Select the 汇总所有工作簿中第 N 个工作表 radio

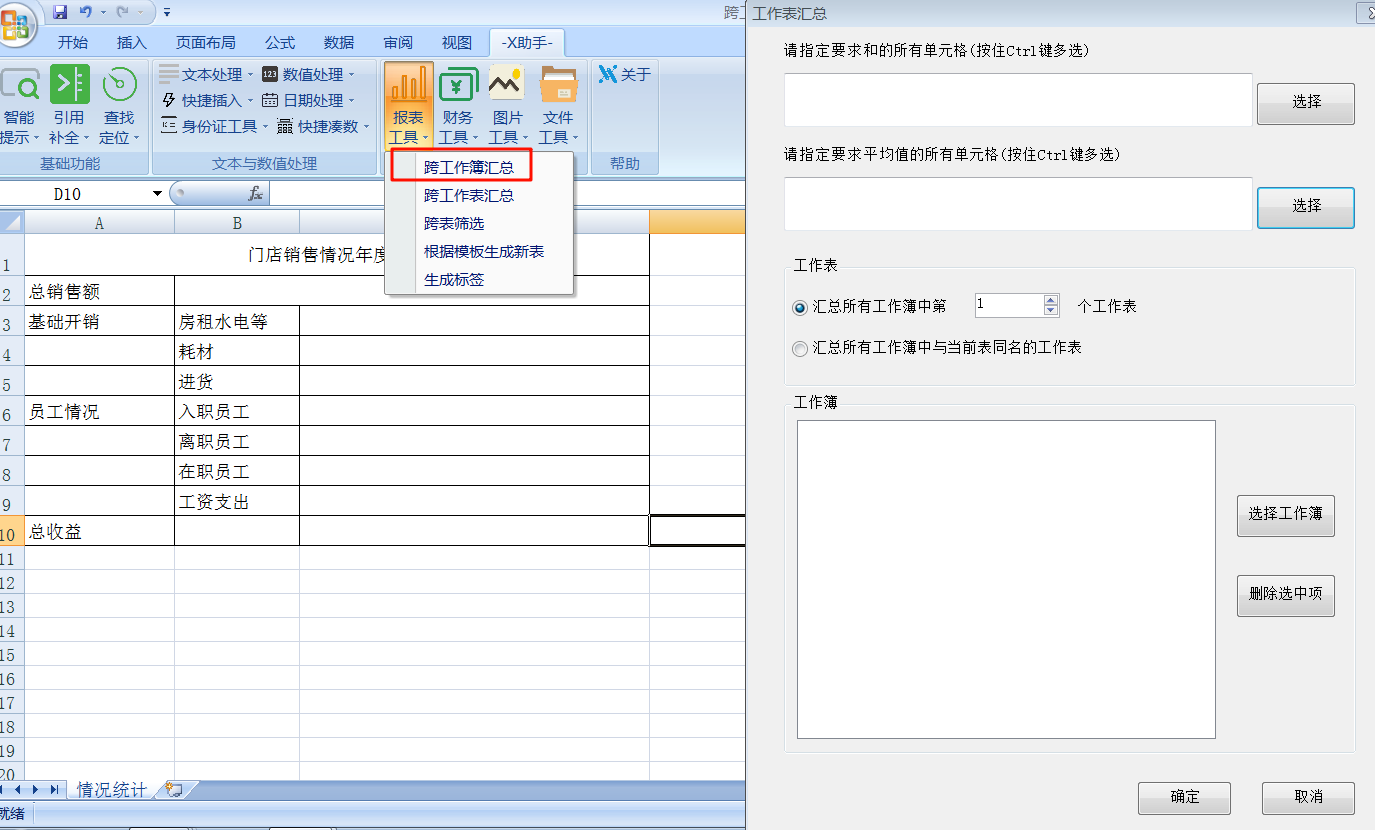tap(800, 307)
